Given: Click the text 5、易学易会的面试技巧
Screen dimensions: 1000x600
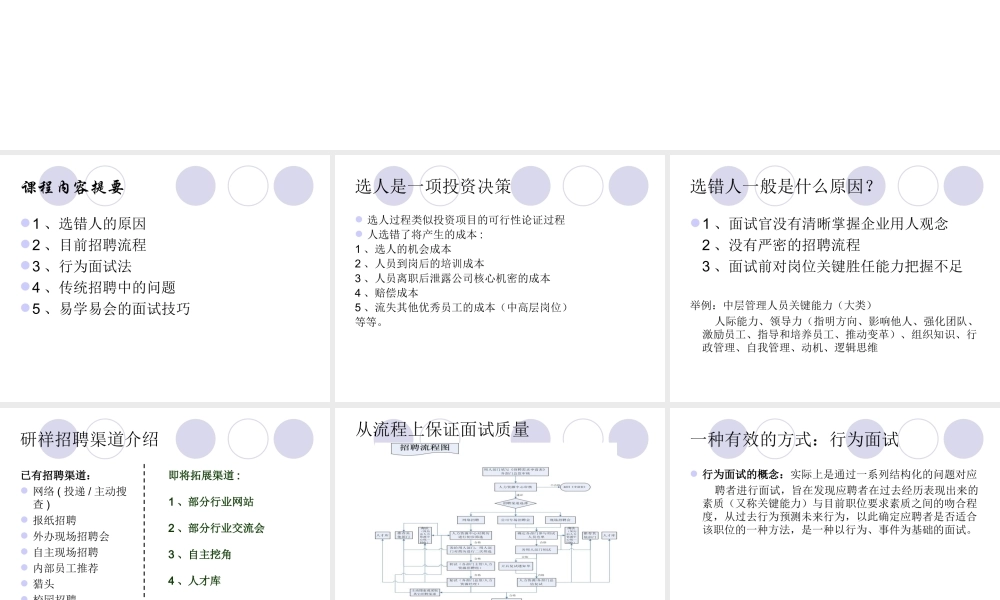Looking at the screenshot, I should click(111, 309).
